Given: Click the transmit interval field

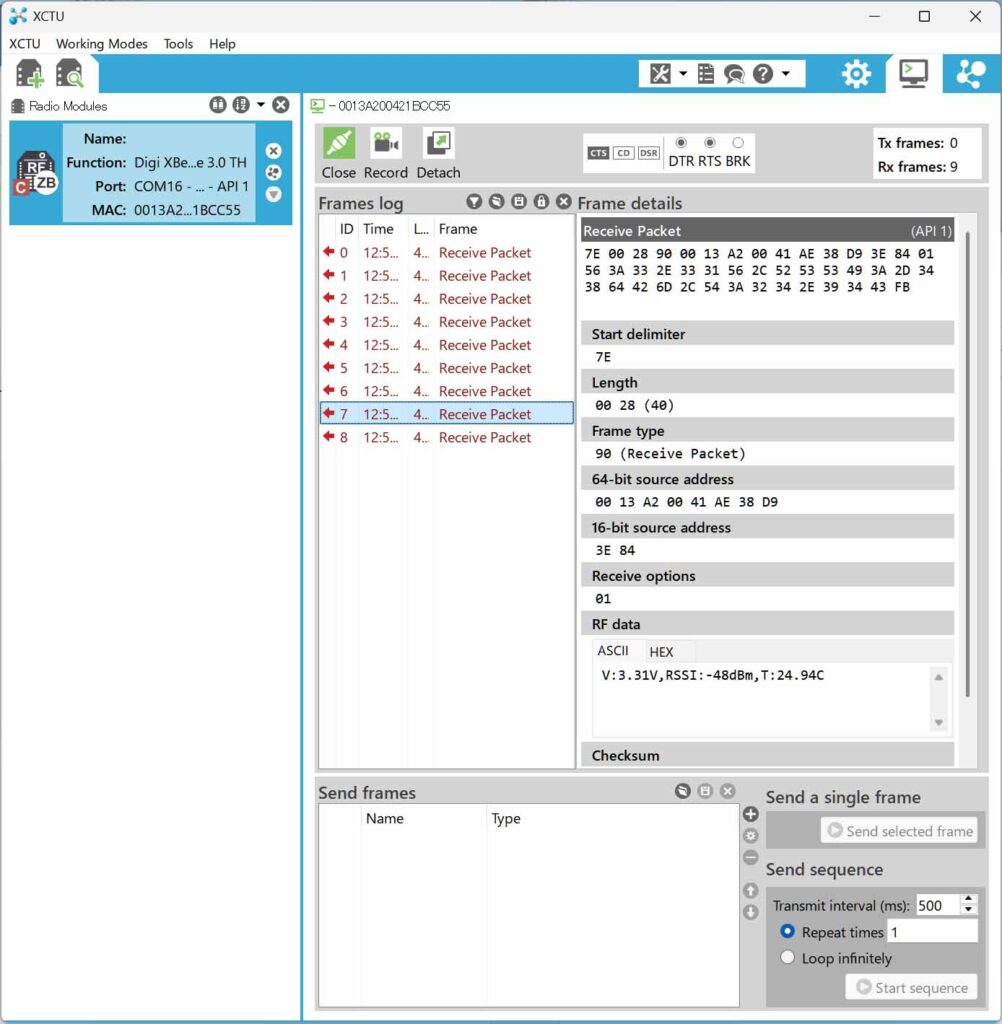Looking at the screenshot, I should click(x=937, y=905).
